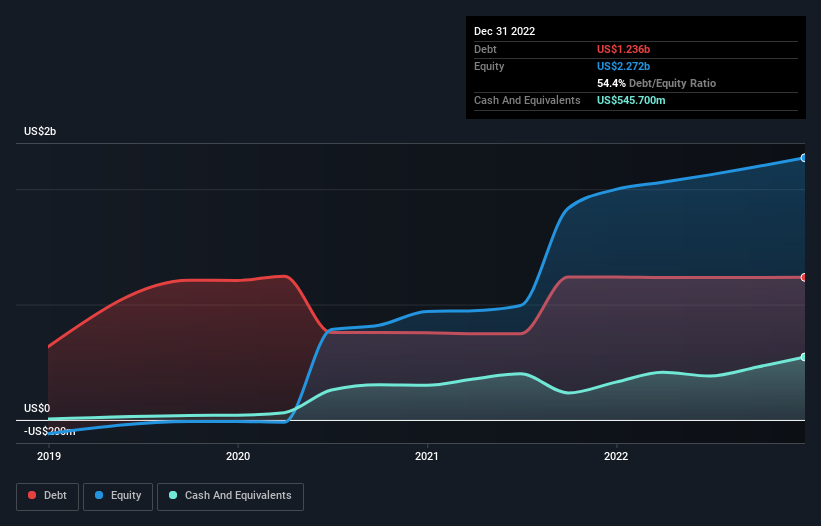The height and width of the screenshot is (526, 821).
Task: Toggle the Cash And Equivalents legend button
Action: coord(230,496)
